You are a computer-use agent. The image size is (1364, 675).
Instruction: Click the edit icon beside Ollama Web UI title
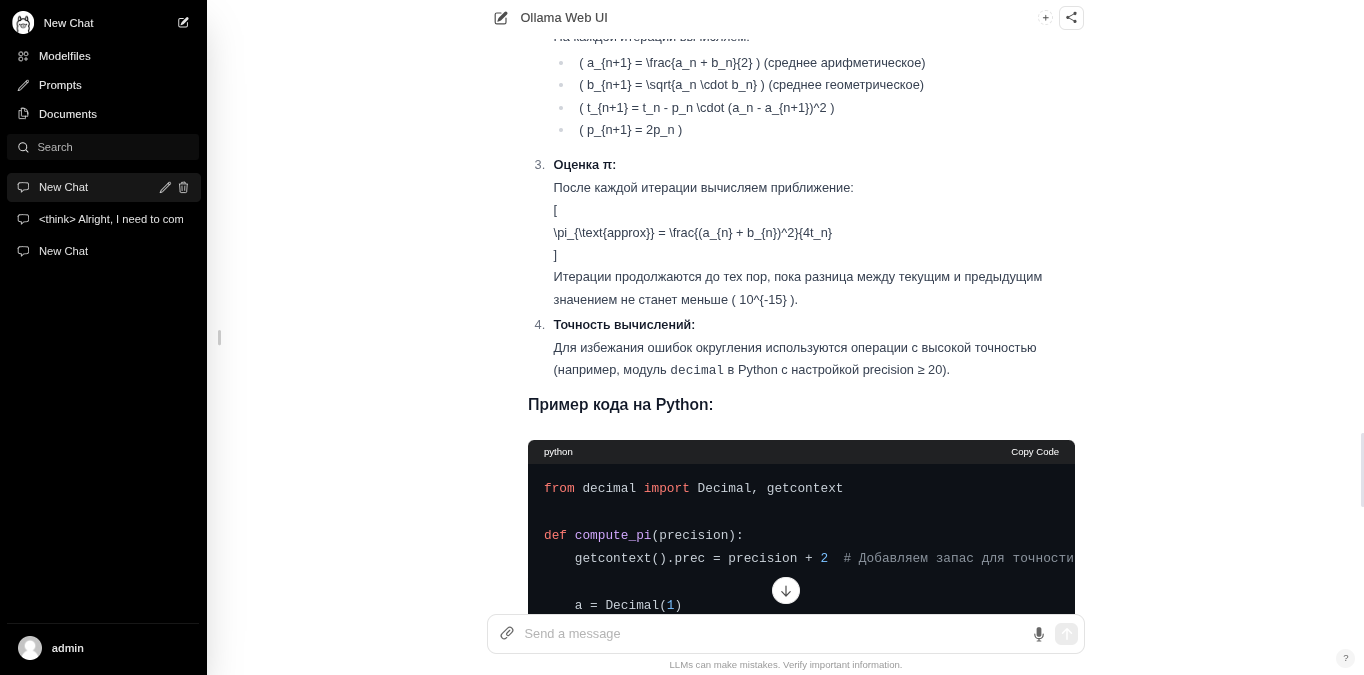click(x=501, y=18)
